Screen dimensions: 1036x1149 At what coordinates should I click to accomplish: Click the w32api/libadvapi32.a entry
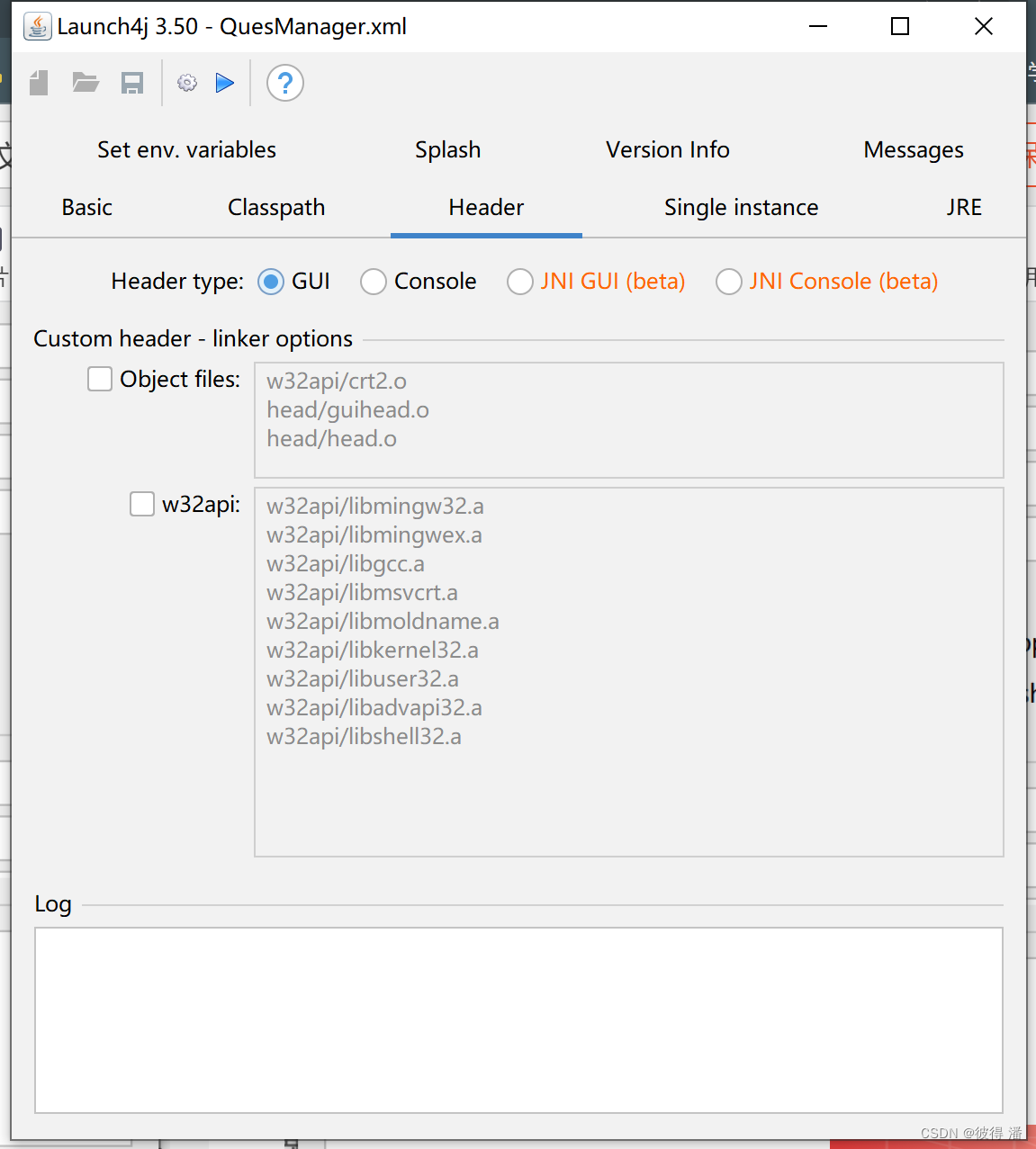tap(374, 707)
